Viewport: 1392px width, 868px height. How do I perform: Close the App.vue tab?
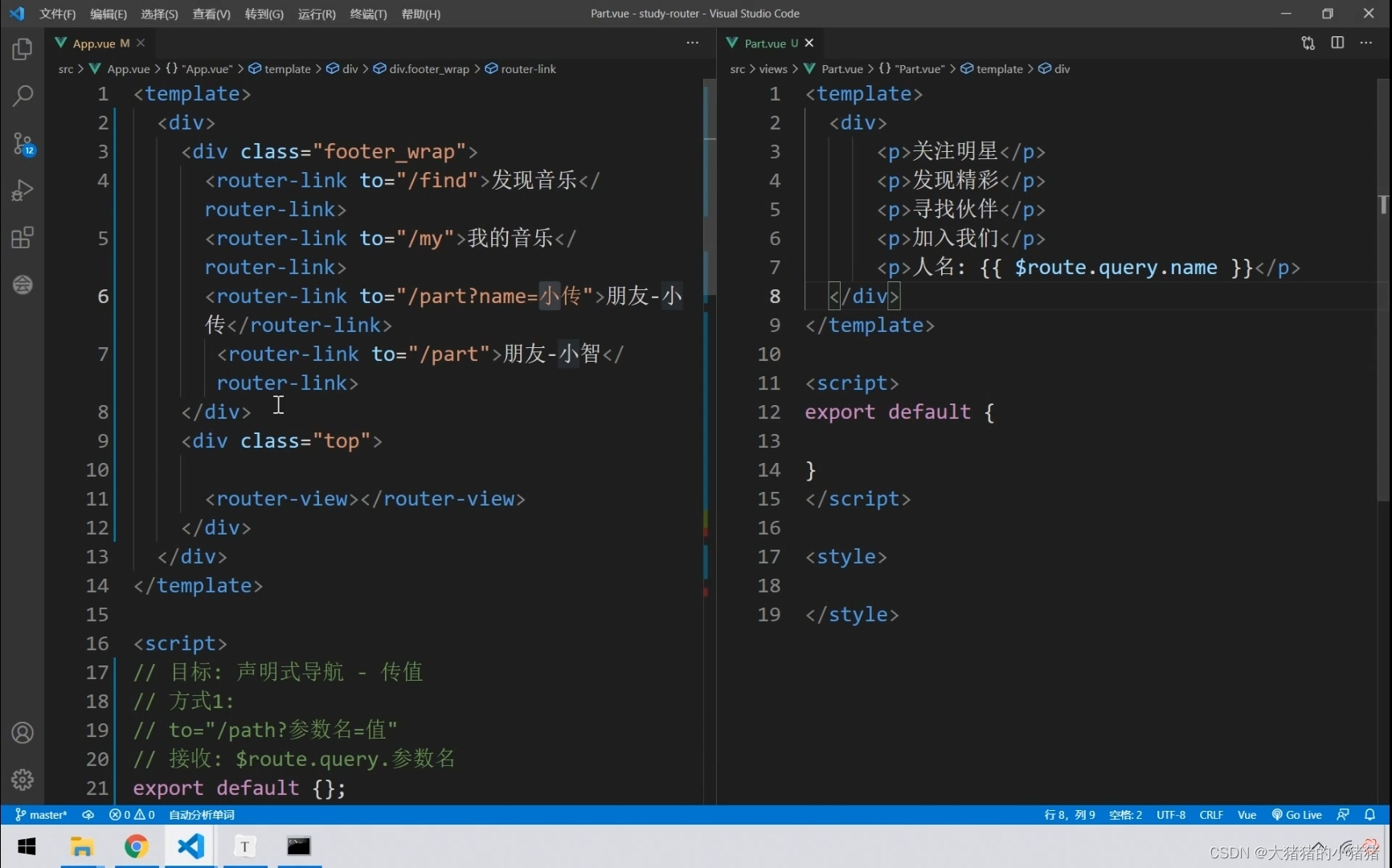point(141,43)
